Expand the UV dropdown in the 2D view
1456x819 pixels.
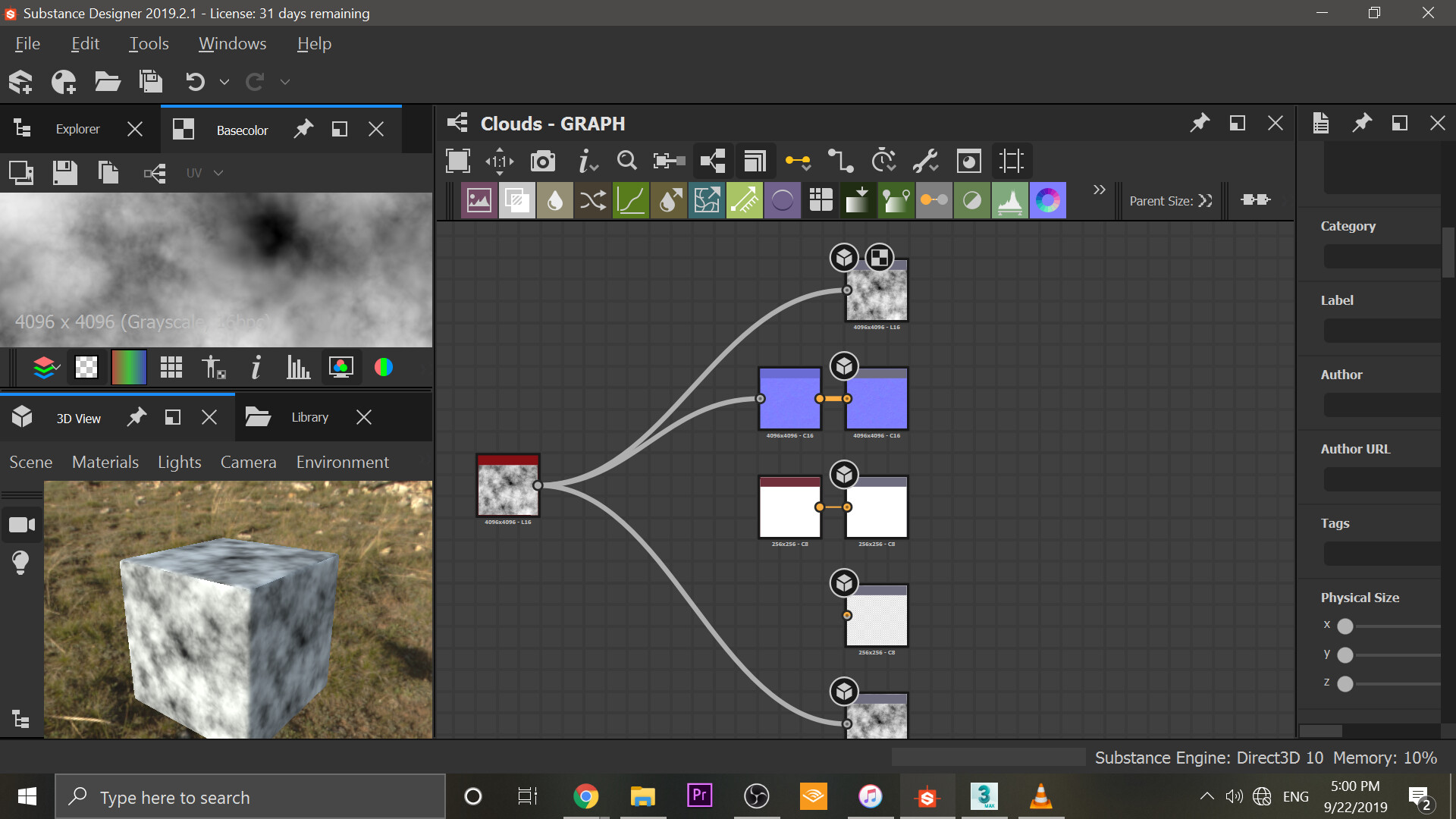(x=217, y=173)
